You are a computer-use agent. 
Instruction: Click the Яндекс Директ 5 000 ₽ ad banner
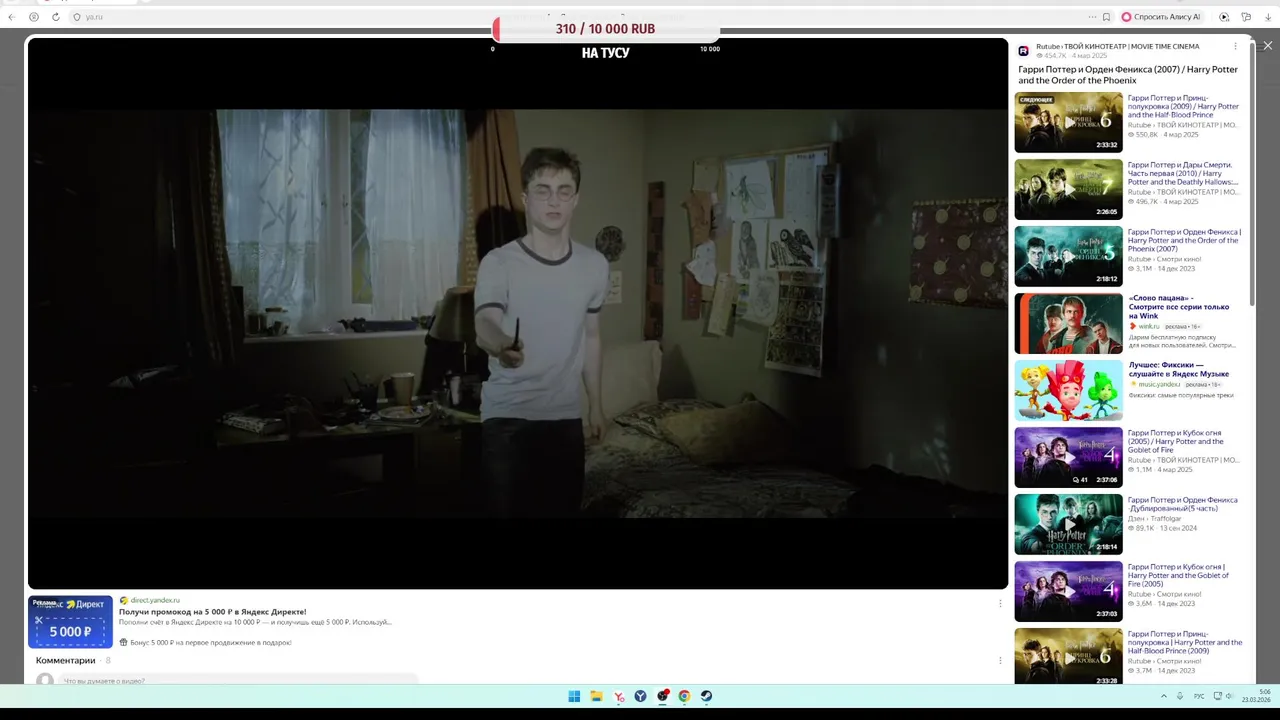[x=70, y=621]
